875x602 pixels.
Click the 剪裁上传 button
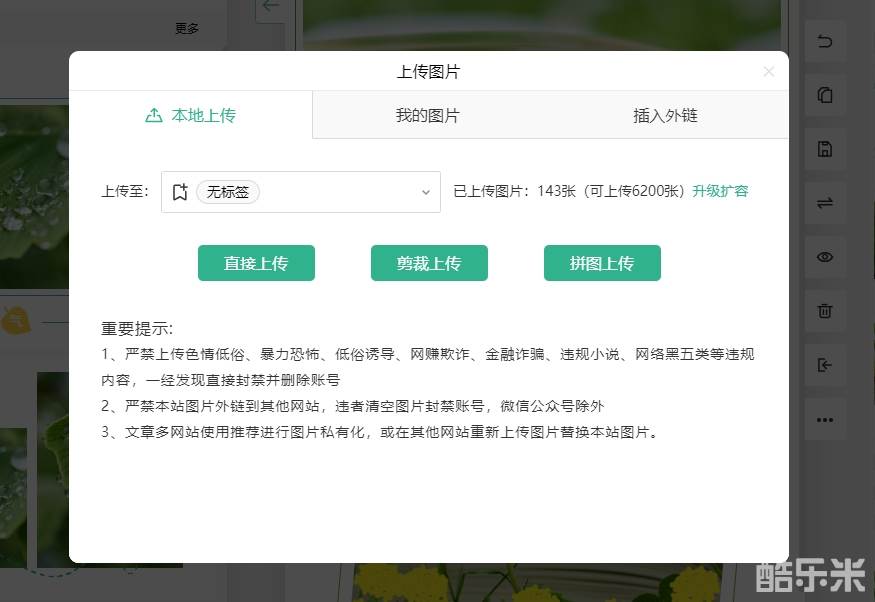pyautogui.click(x=429, y=263)
